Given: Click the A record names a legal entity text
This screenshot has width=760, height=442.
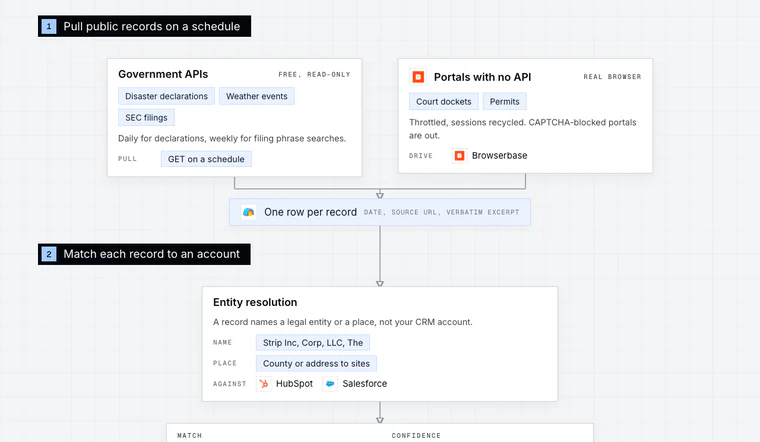Looking at the screenshot, I should (x=343, y=322).
